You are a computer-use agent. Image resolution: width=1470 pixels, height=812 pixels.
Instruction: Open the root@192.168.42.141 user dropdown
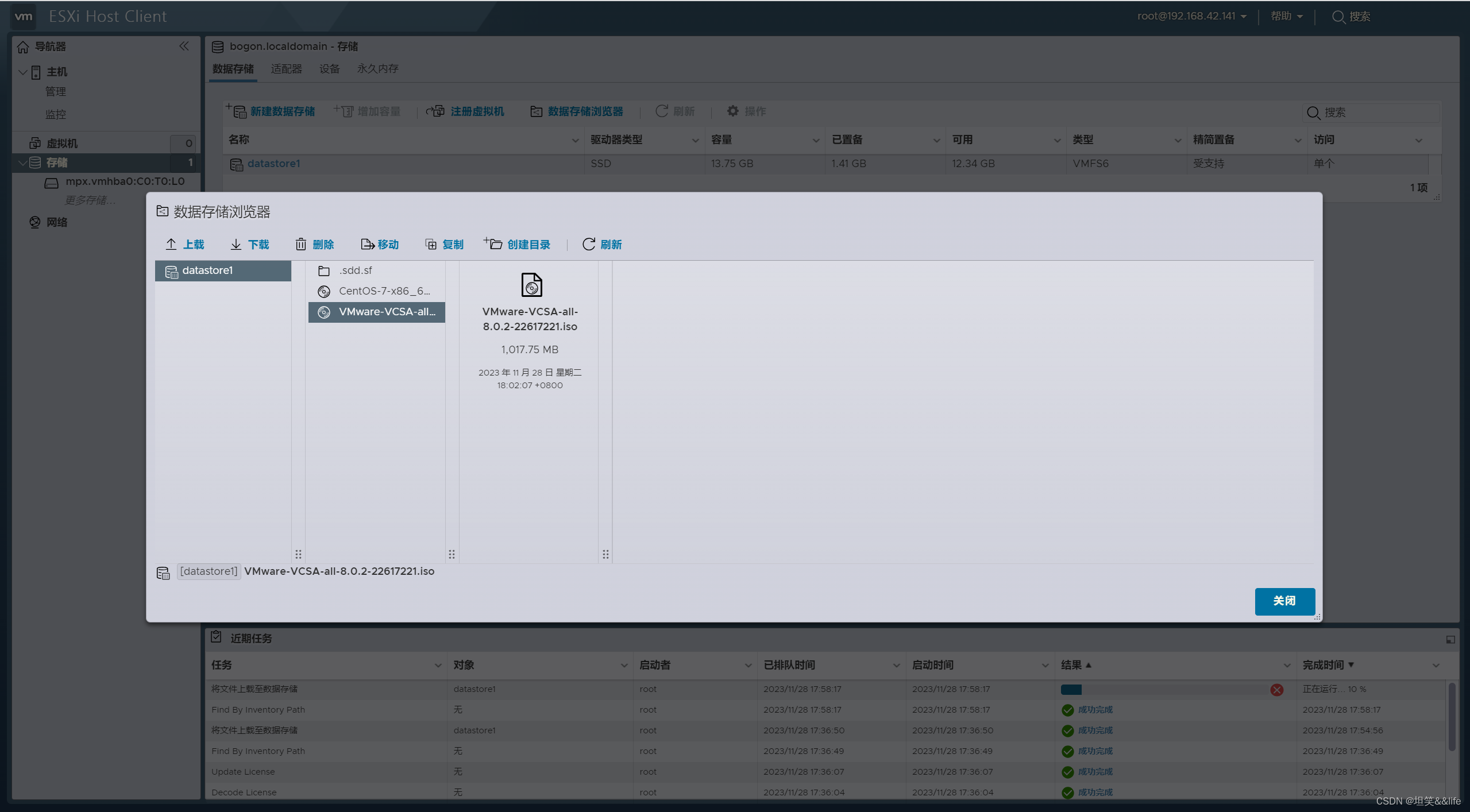(x=1192, y=16)
